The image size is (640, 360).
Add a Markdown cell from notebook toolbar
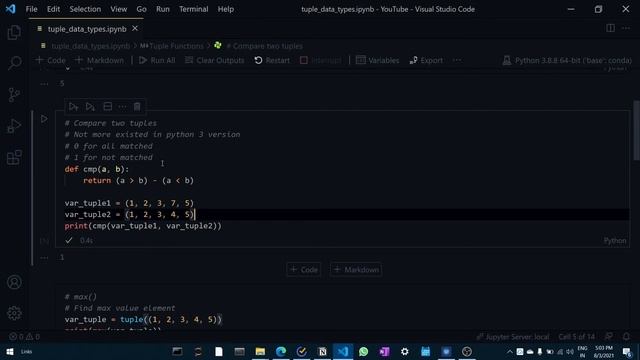[x=99, y=60]
